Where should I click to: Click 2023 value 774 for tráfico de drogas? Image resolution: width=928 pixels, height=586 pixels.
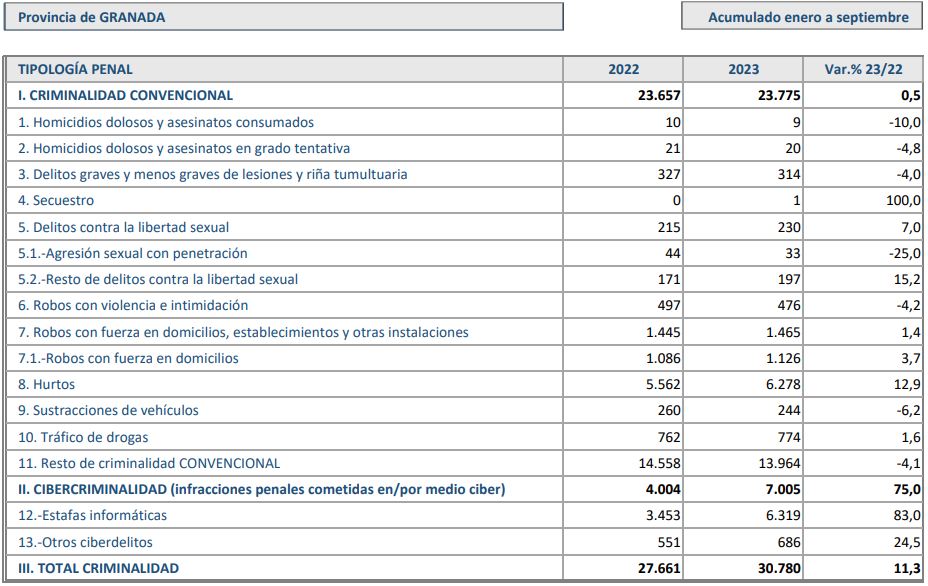[789, 437]
